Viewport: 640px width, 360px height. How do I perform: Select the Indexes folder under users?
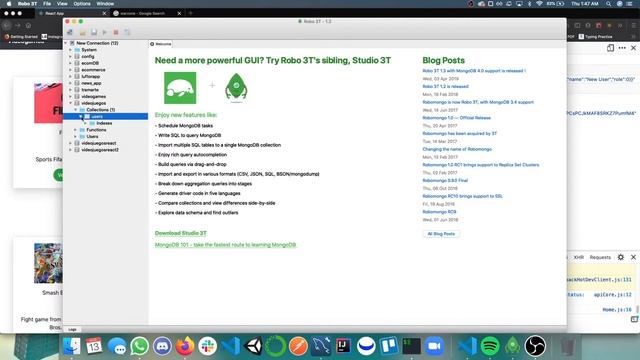pos(104,123)
